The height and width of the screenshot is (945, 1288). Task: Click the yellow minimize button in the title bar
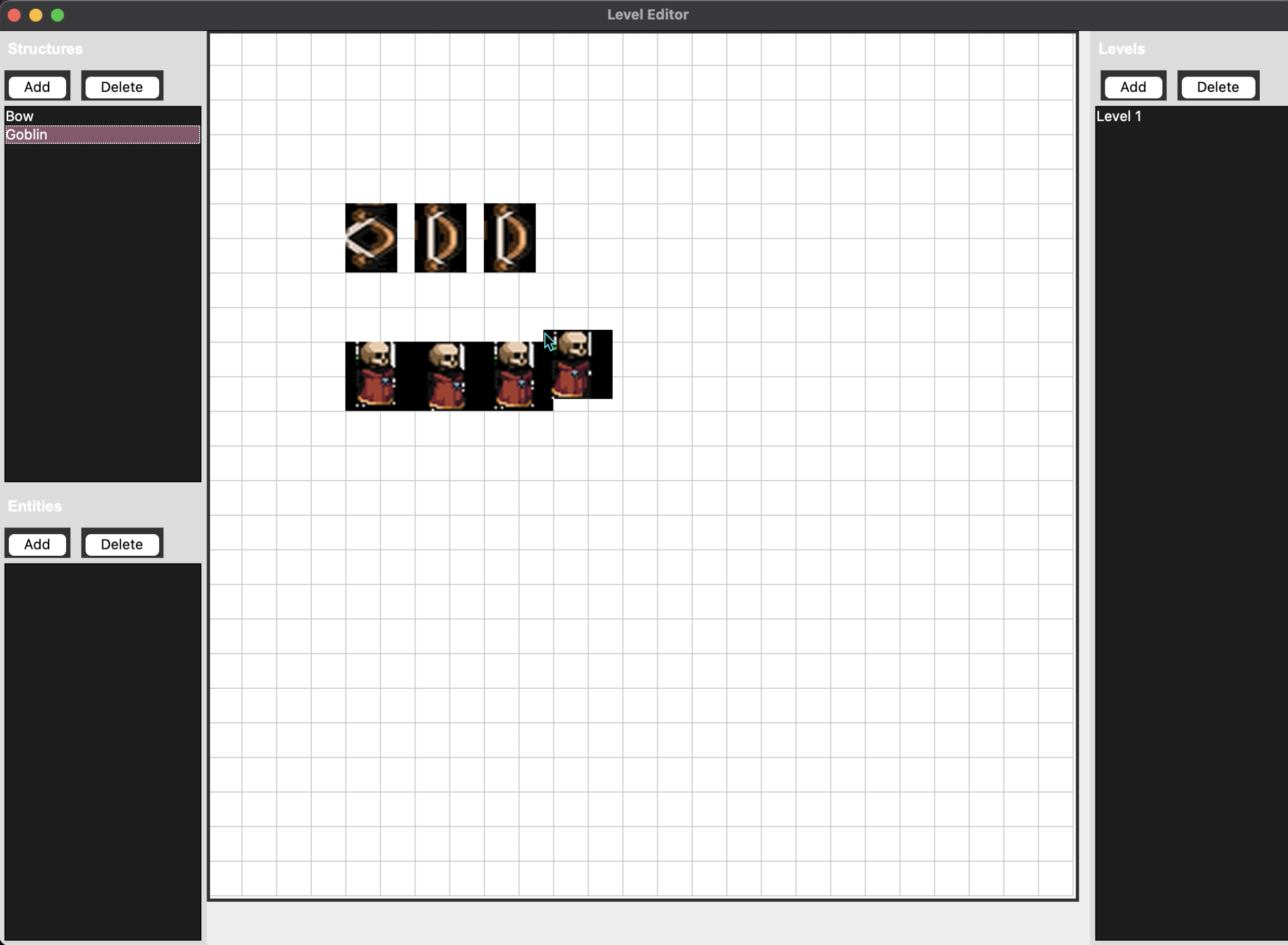point(36,15)
